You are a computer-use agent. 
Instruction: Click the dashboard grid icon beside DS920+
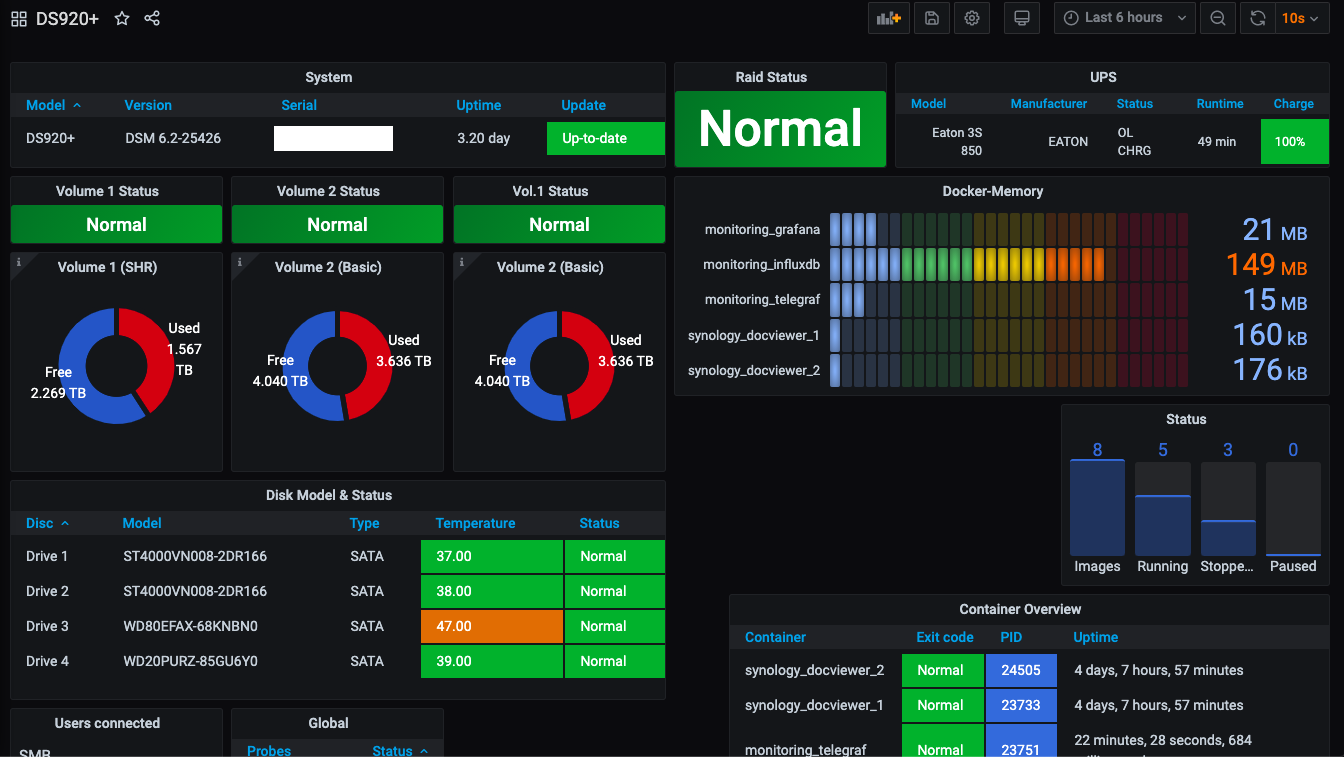click(19, 18)
